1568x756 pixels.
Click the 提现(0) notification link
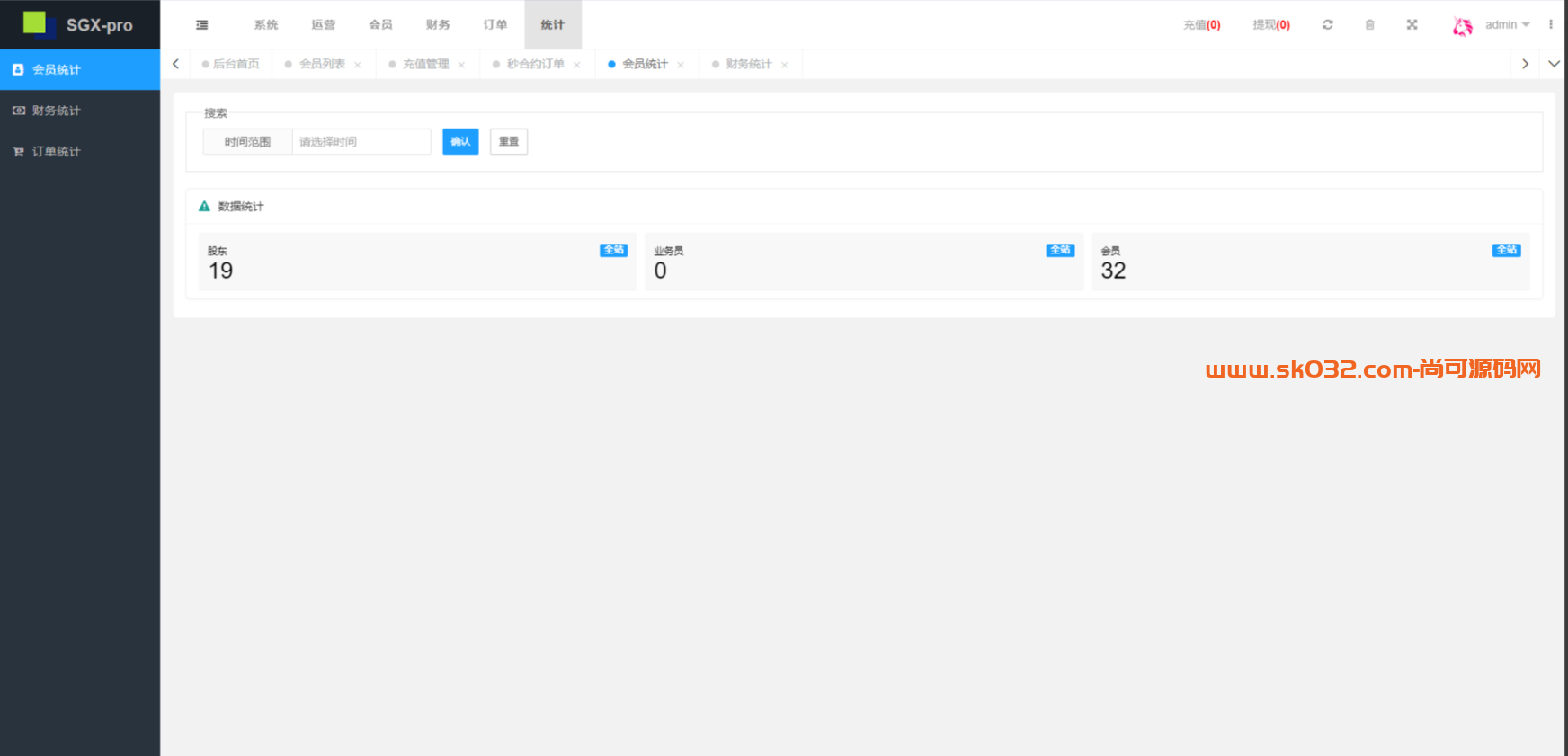[x=1271, y=25]
